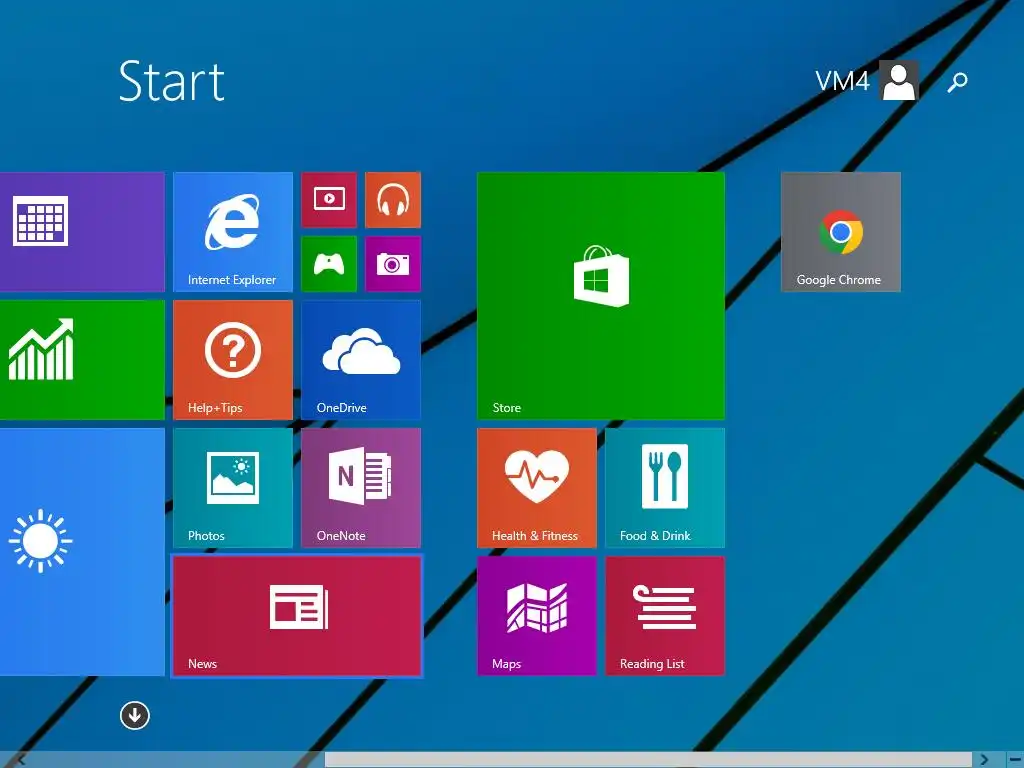1024x768 pixels.
Task: Open the Xbox Games controller tile
Action: click(x=329, y=264)
